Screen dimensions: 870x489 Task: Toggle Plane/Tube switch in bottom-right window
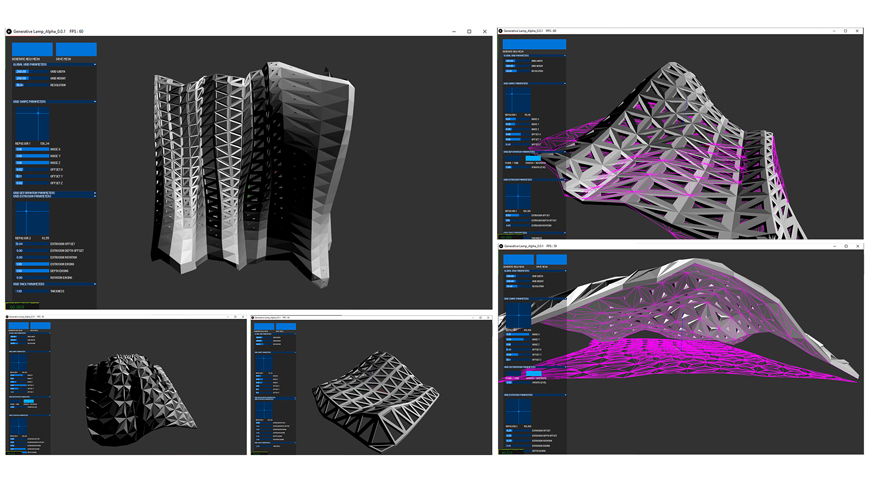[513, 374]
